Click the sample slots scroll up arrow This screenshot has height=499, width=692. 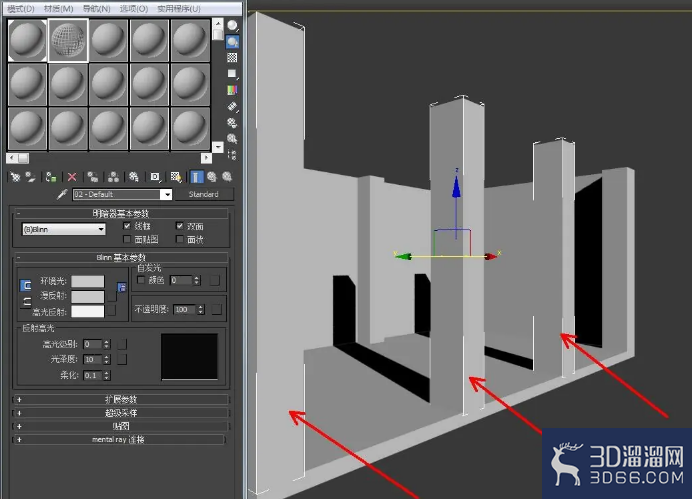[218, 23]
